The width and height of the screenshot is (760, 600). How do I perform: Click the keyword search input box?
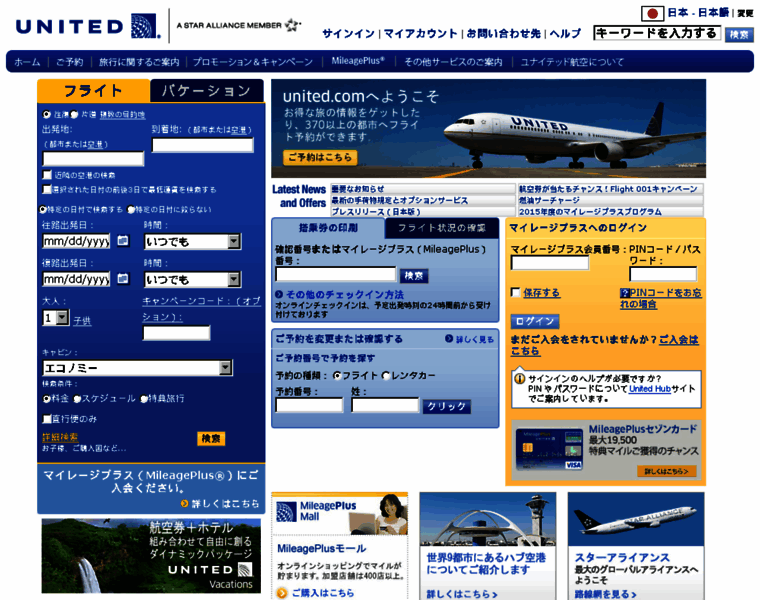click(x=657, y=33)
